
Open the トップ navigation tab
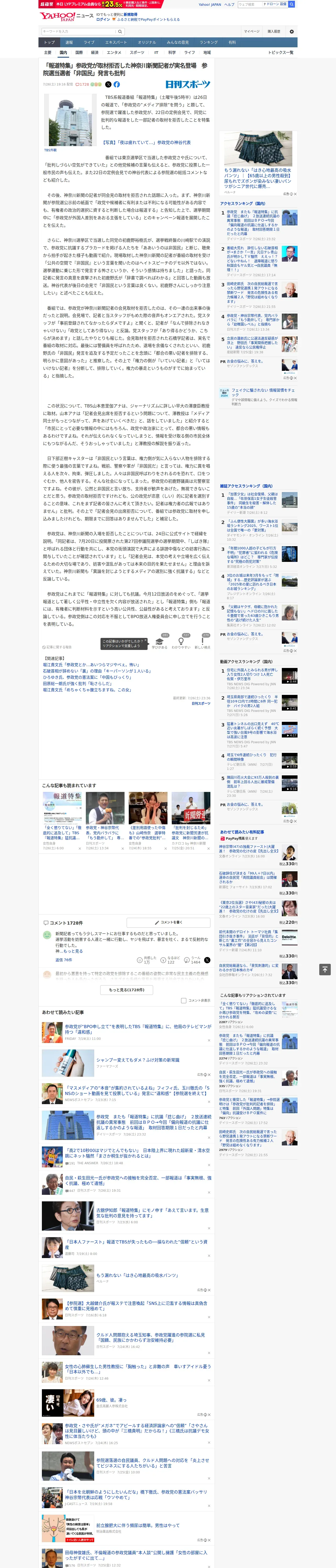coord(49,43)
